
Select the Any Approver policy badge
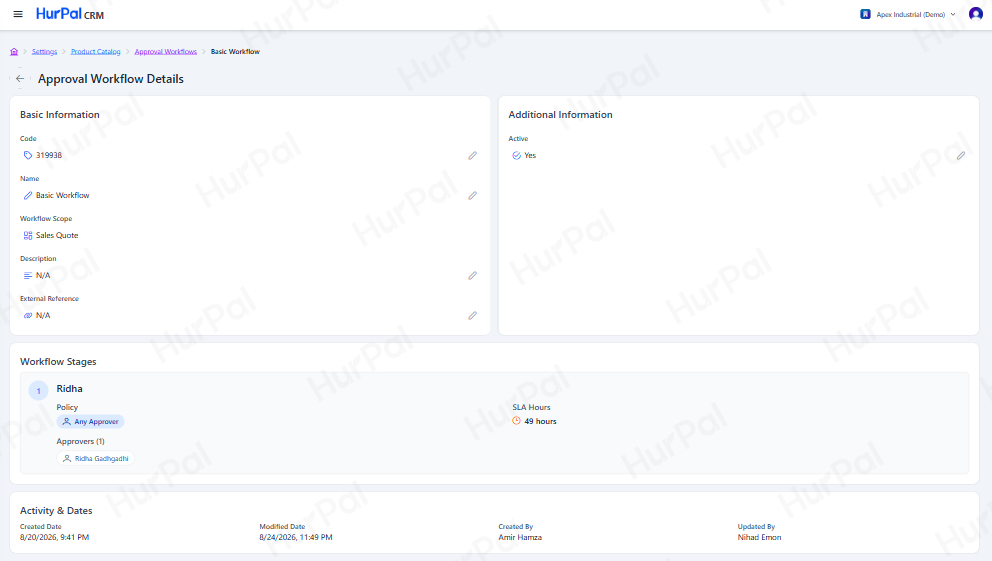[x=90, y=421]
